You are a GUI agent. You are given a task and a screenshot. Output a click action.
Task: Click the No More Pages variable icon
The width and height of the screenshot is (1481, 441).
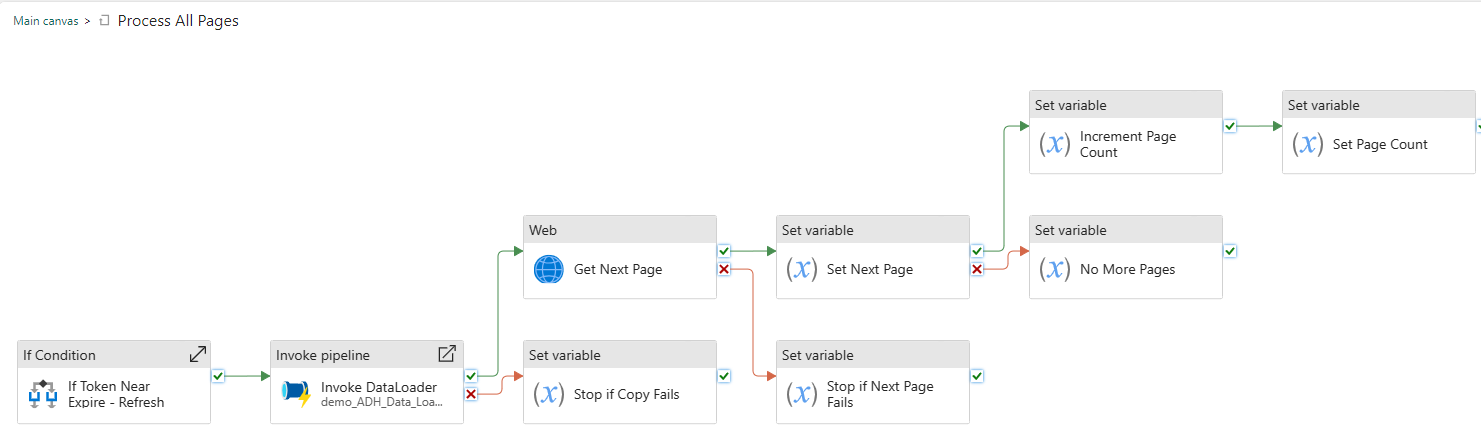pos(1055,269)
